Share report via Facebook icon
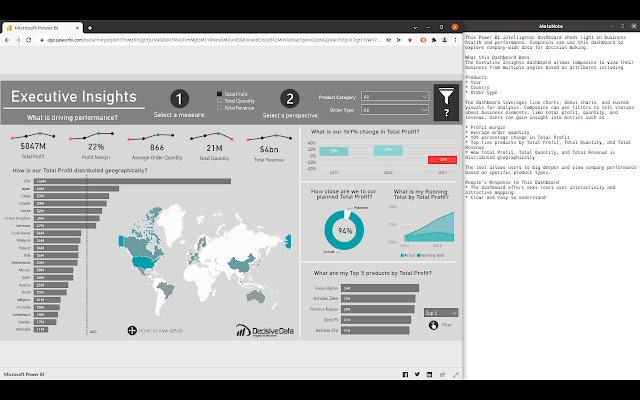640x400 pixels. pyautogui.click(x=405, y=374)
